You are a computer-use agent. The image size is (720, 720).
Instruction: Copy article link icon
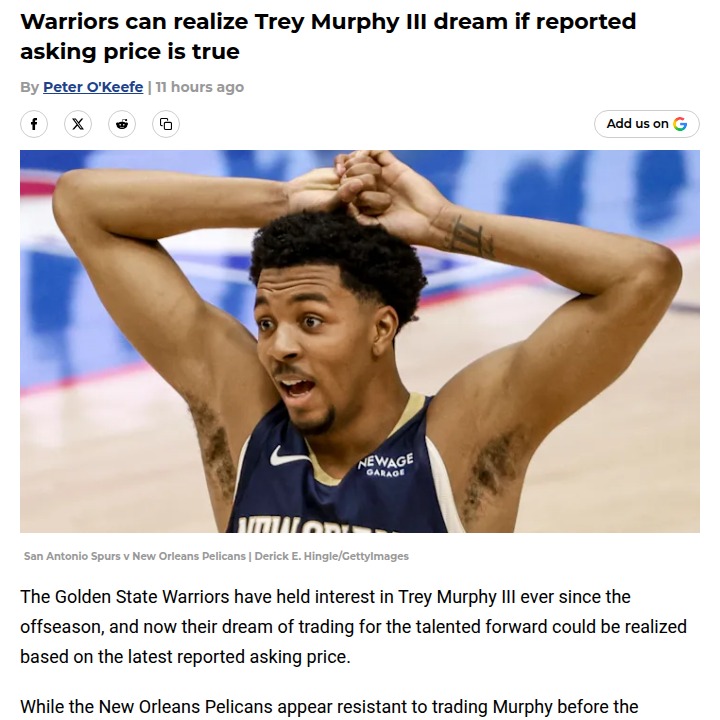[x=166, y=124]
